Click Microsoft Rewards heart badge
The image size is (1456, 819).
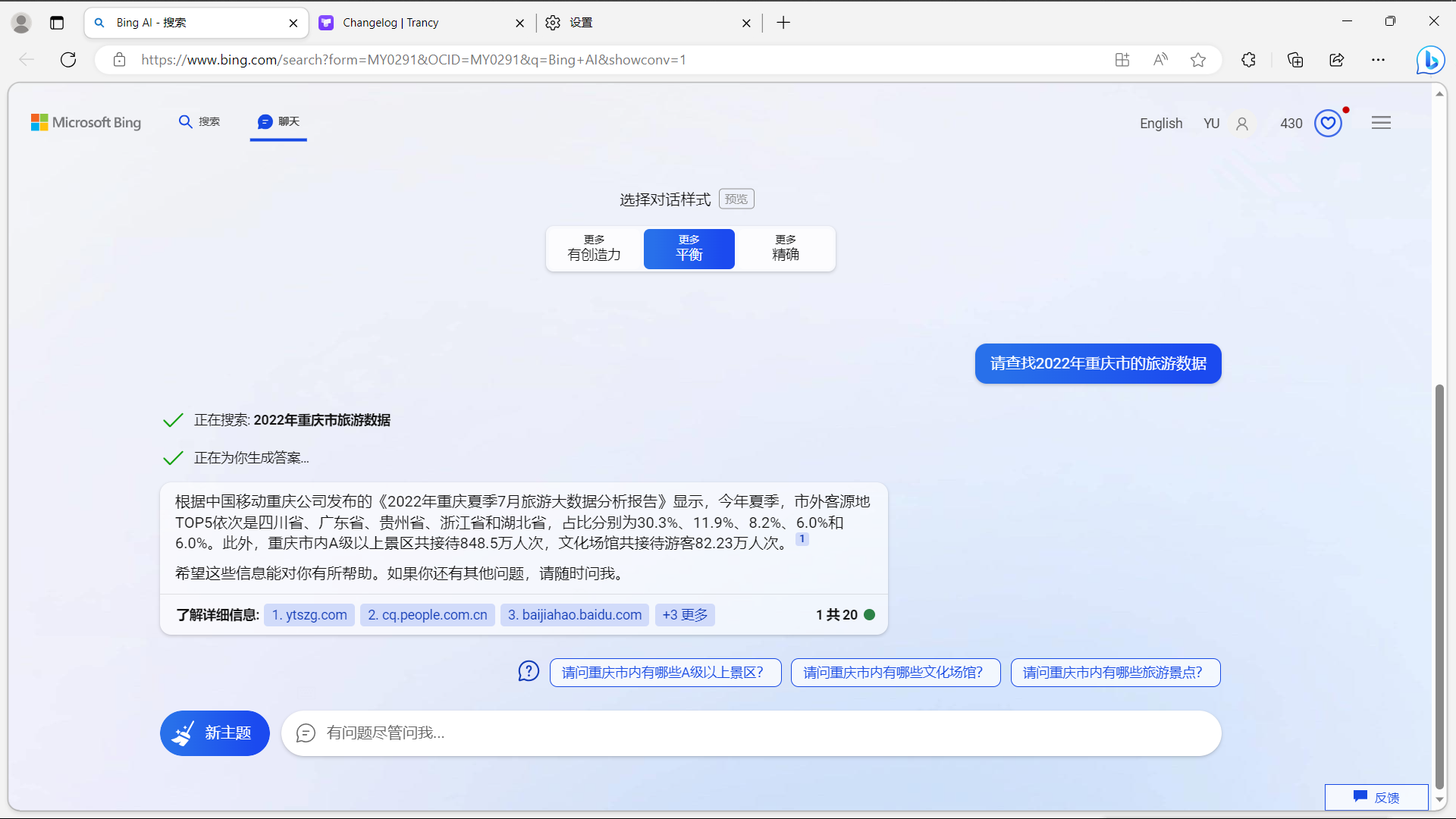coord(1329,123)
